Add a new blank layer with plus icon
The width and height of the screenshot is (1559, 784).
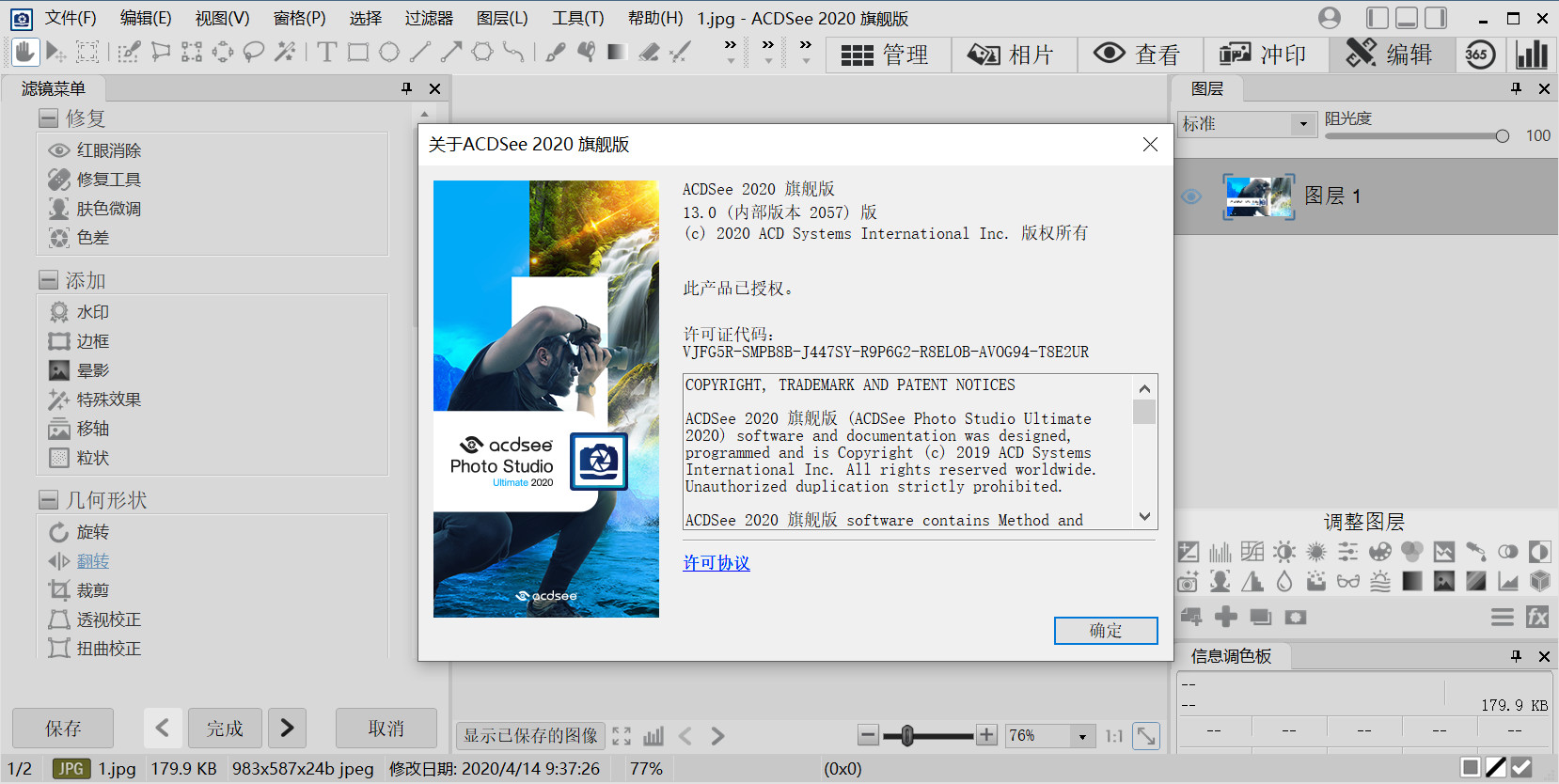(x=1226, y=617)
